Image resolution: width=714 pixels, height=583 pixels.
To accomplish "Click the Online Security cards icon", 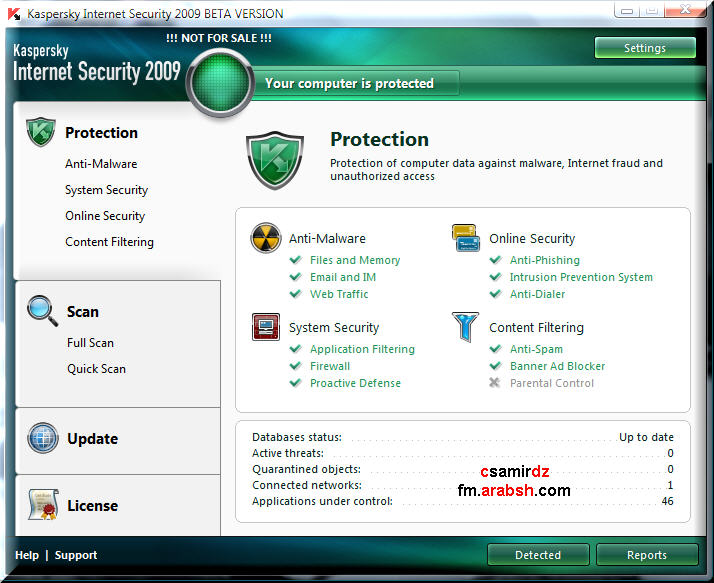I will click(465, 237).
